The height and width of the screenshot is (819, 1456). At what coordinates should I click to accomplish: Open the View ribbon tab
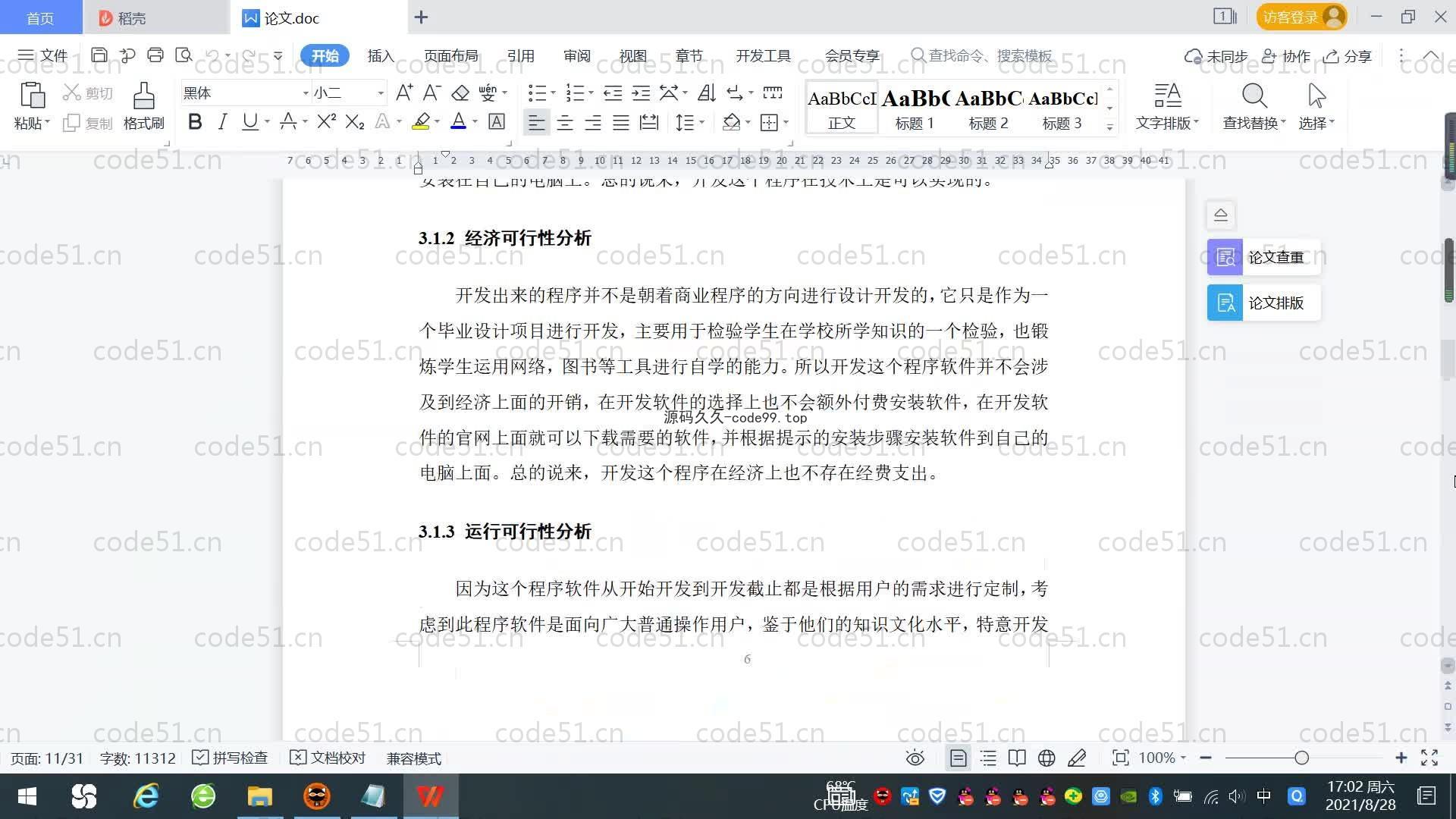coord(633,56)
